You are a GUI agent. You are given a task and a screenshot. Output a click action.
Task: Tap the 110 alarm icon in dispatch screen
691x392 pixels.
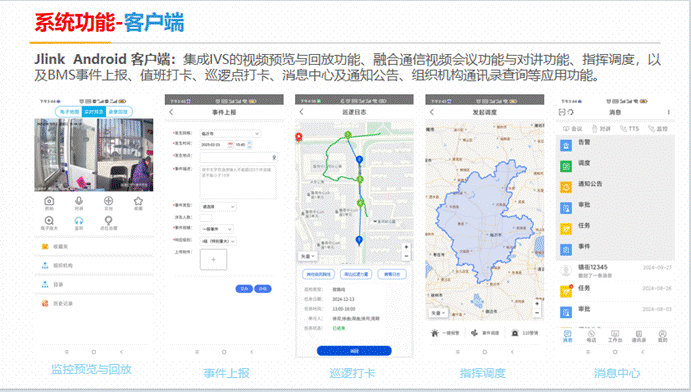point(515,333)
